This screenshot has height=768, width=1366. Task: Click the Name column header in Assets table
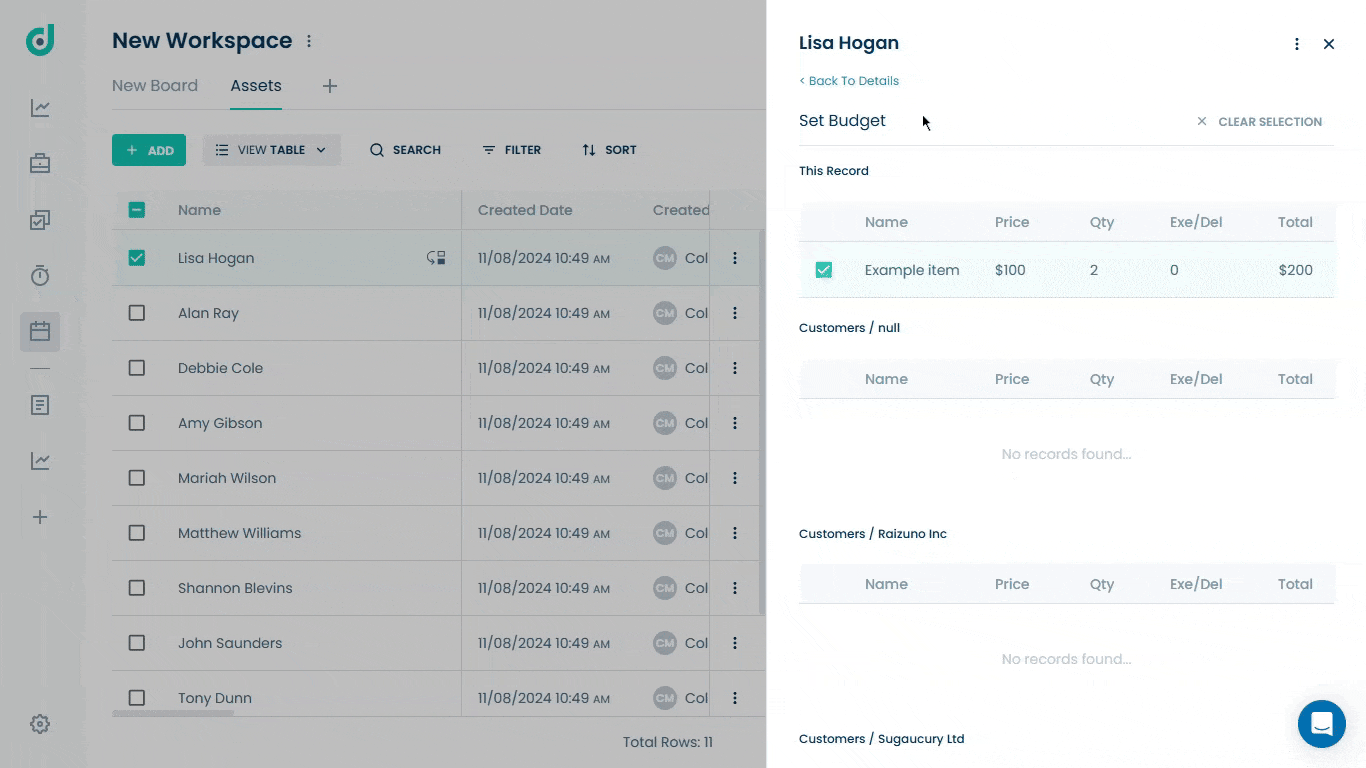tap(199, 210)
